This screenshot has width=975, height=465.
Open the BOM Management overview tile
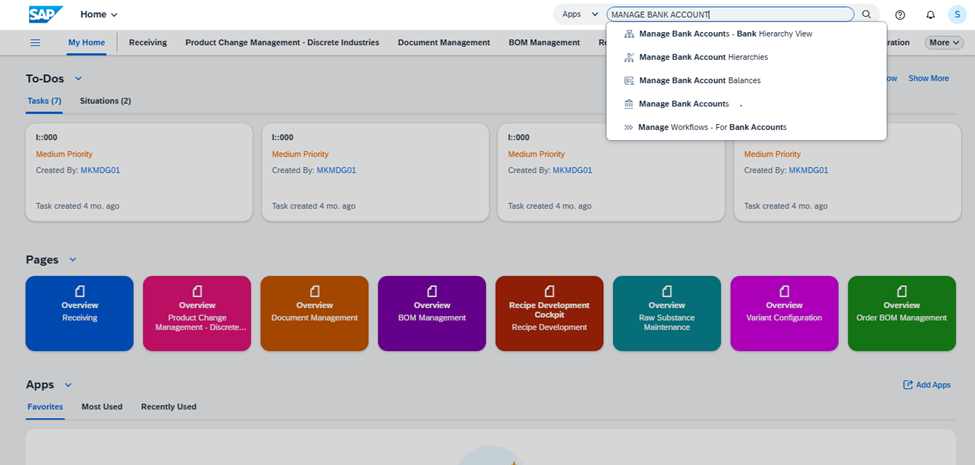click(432, 313)
